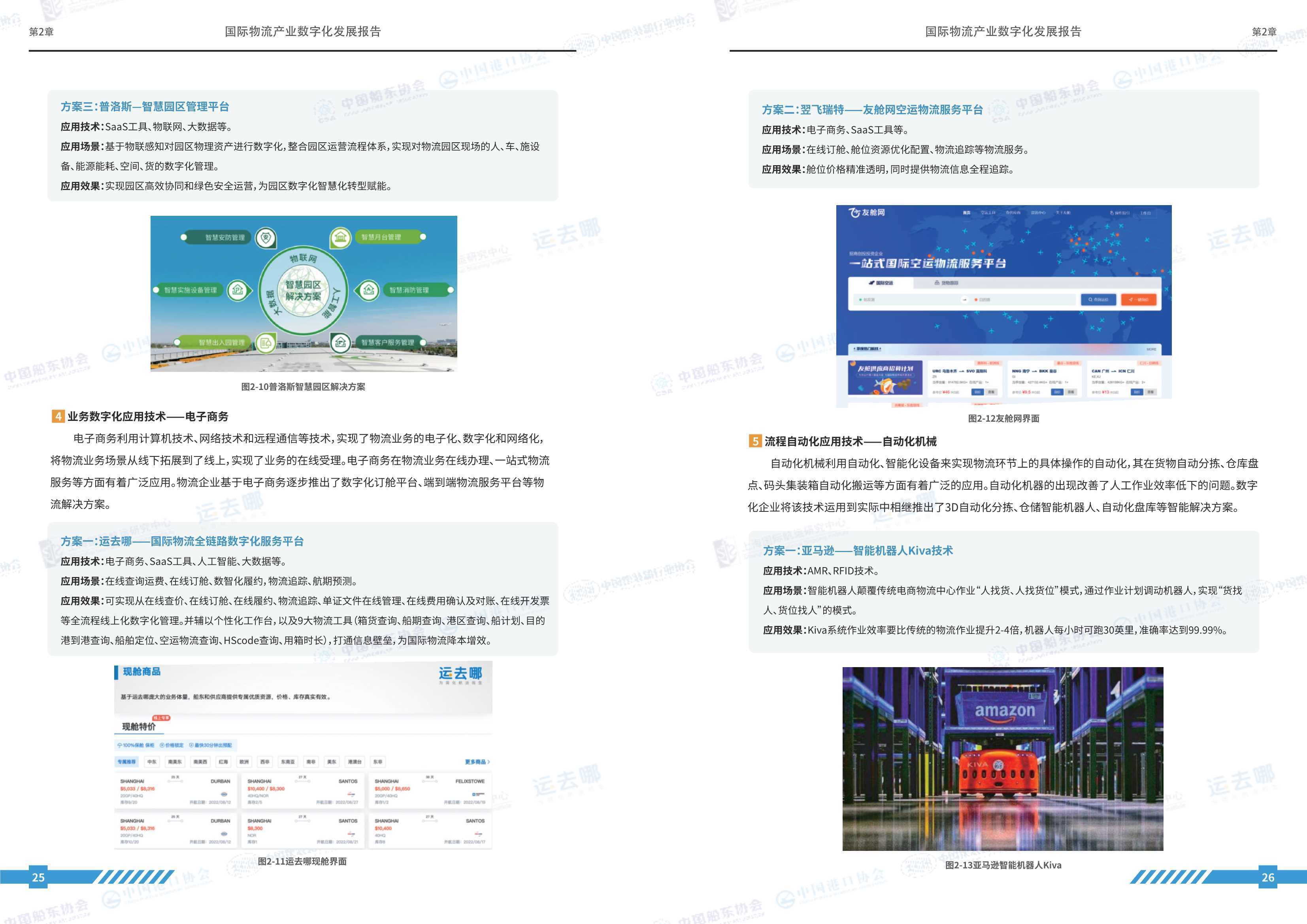Viewport: 1307px width, 924px height.
Task: Open the SHANGHAI to SANTOS $10,400 / $8,300 card
Action: 303,791
